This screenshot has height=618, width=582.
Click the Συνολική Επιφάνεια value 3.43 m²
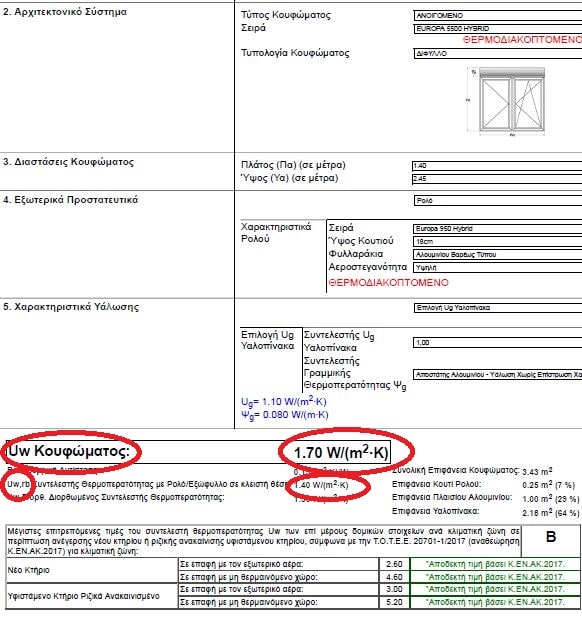point(537,471)
